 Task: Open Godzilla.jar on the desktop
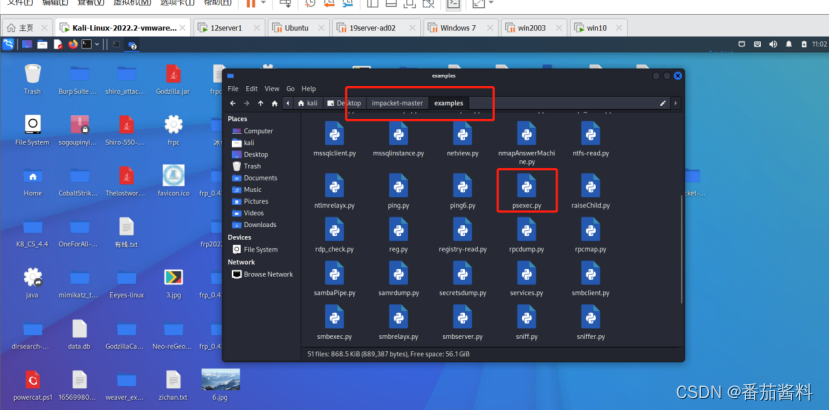pos(173,79)
